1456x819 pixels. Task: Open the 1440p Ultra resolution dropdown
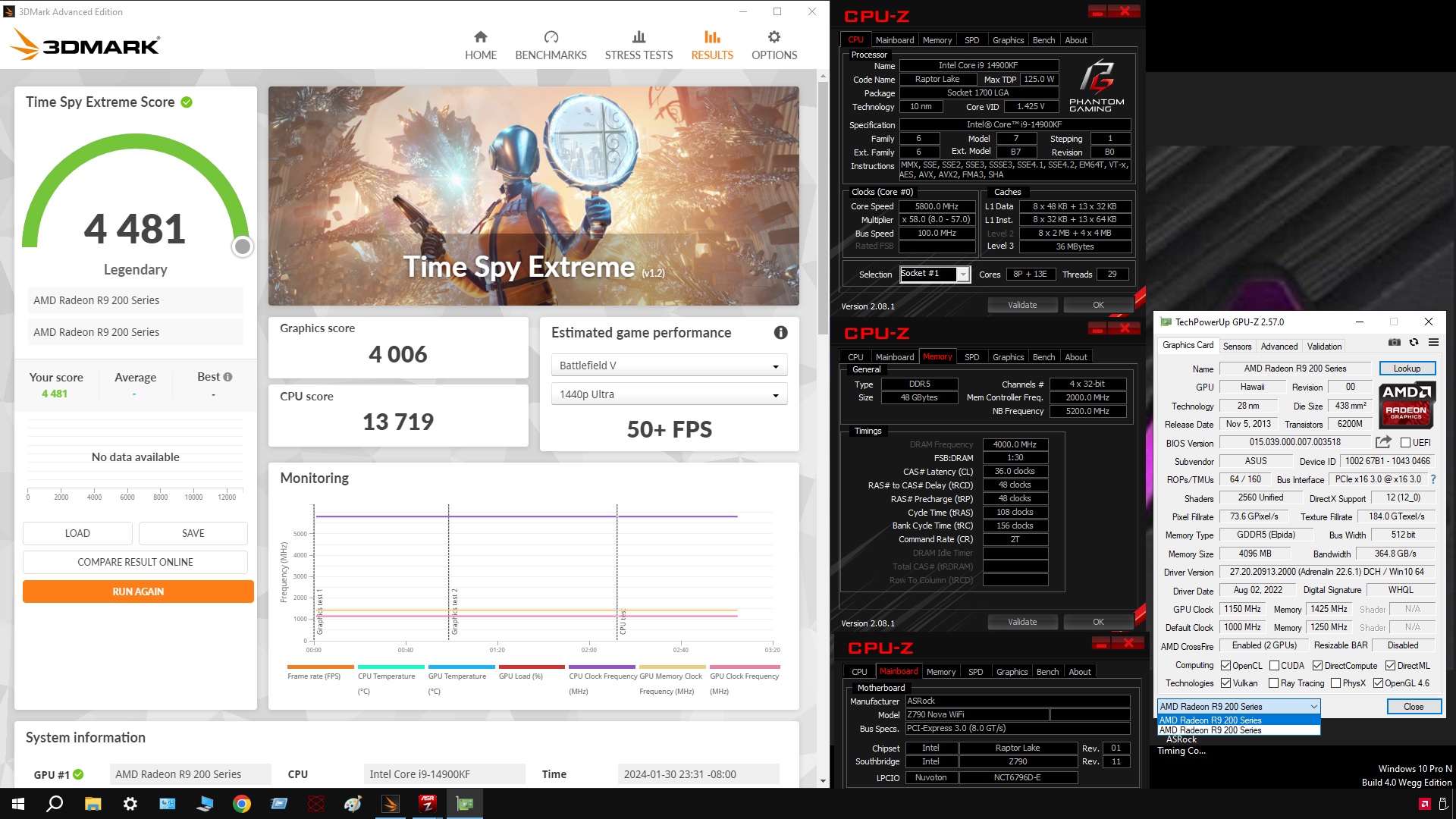point(669,394)
